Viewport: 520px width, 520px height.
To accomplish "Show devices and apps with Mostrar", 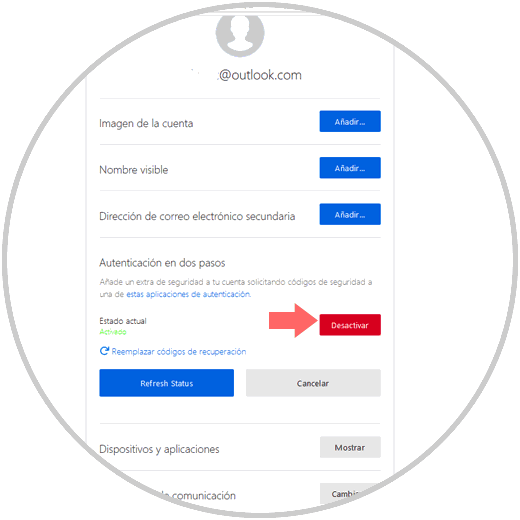I will pos(350,447).
